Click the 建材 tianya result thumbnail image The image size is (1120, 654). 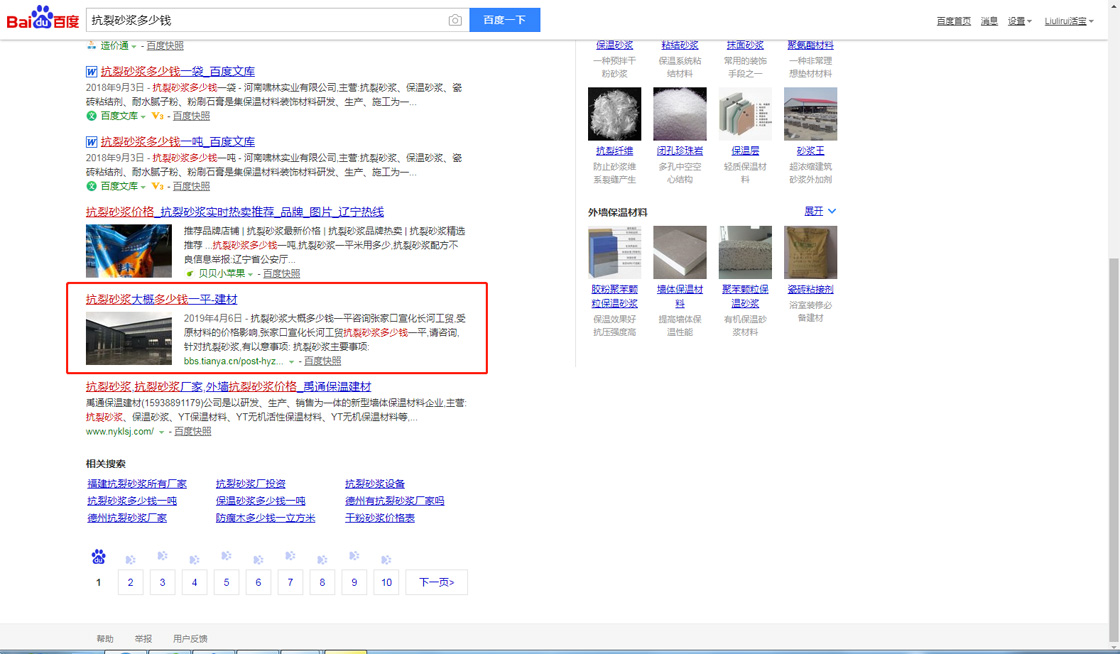coord(129,338)
